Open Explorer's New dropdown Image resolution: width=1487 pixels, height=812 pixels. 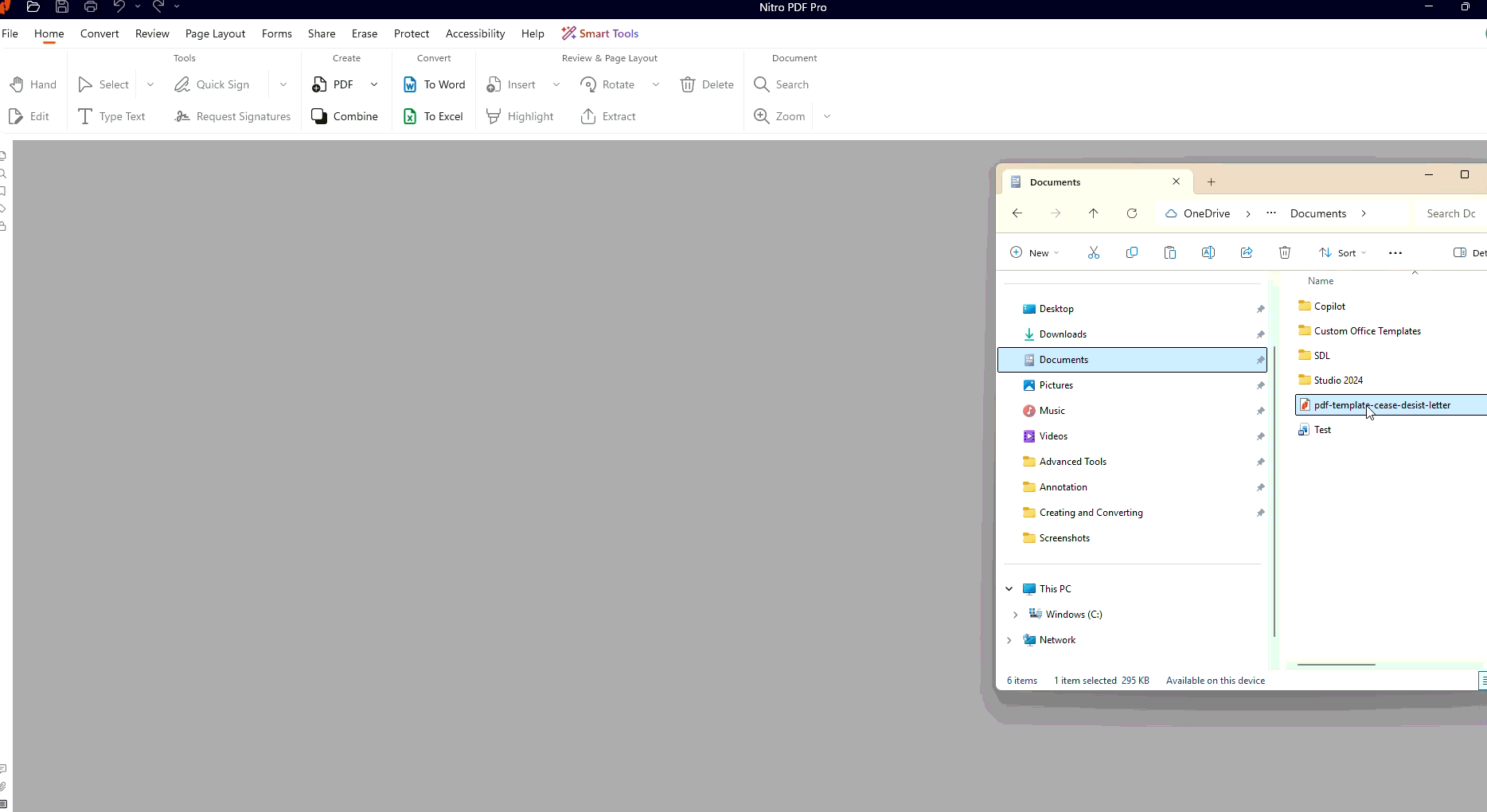[x=1035, y=252]
